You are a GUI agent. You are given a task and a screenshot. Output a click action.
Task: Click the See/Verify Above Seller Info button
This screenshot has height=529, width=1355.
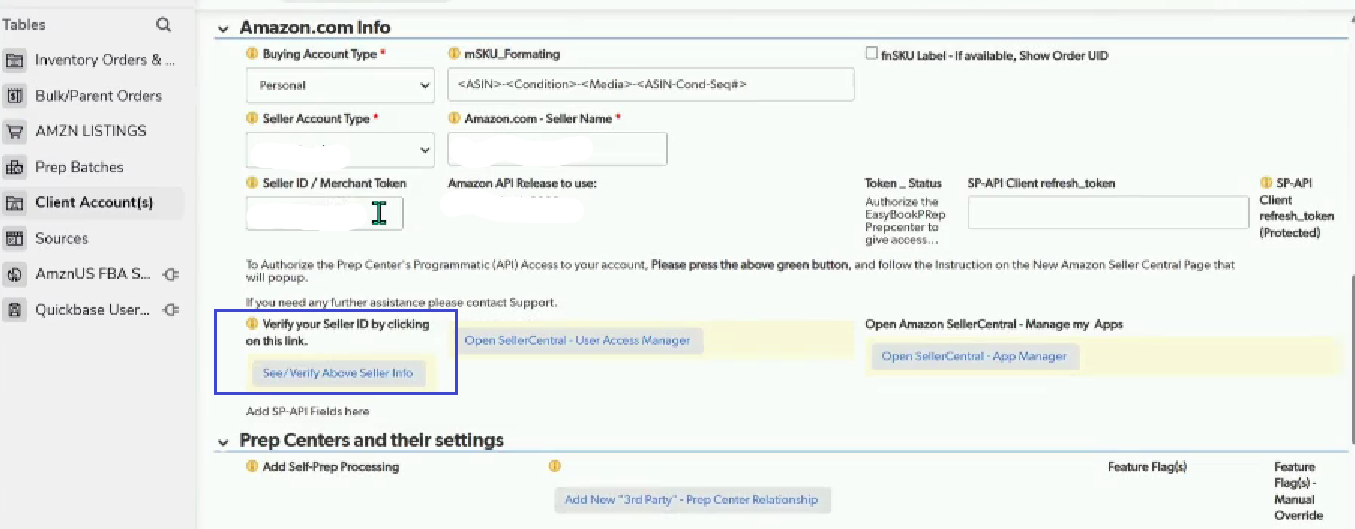(338, 373)
